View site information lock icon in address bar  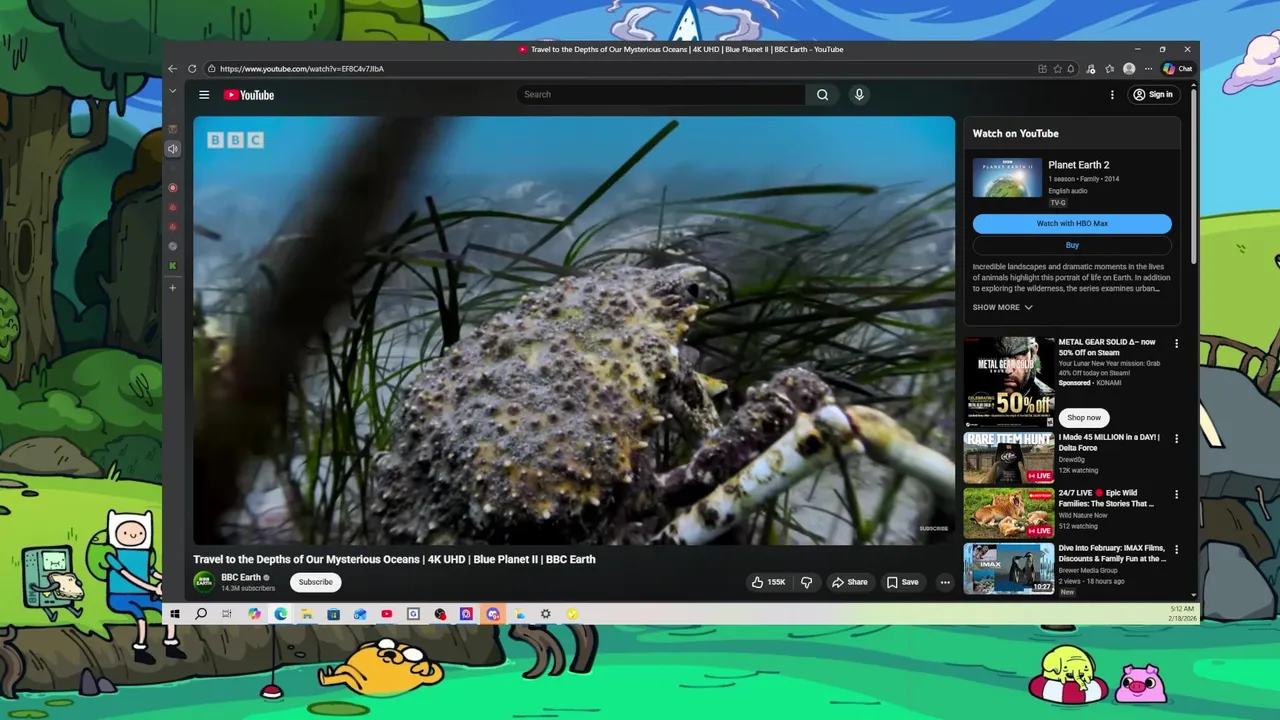click(x=211, y=69)
